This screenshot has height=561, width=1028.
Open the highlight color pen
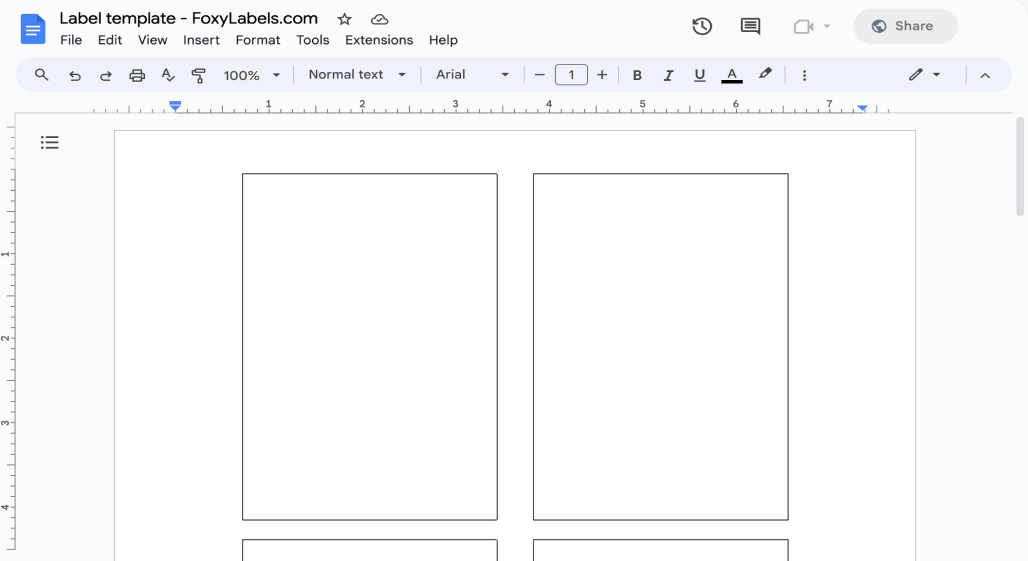pyautogui.click(x=765, y=74)
